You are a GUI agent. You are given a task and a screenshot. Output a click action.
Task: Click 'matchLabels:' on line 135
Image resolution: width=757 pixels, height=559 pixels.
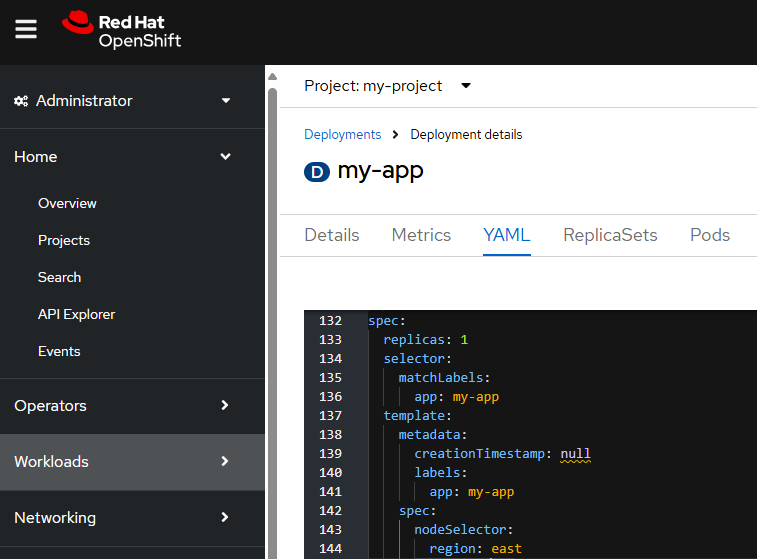point(444,377)
